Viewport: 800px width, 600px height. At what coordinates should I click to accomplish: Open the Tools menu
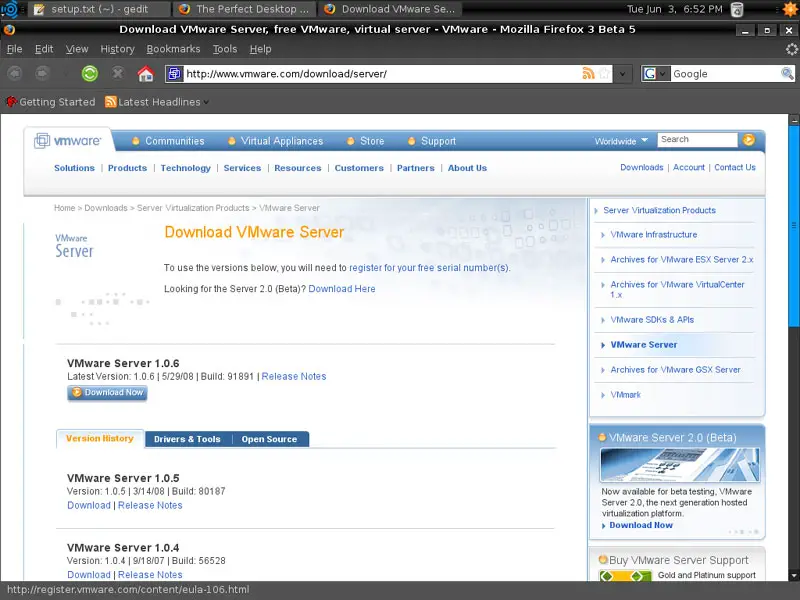coord(224,49)
